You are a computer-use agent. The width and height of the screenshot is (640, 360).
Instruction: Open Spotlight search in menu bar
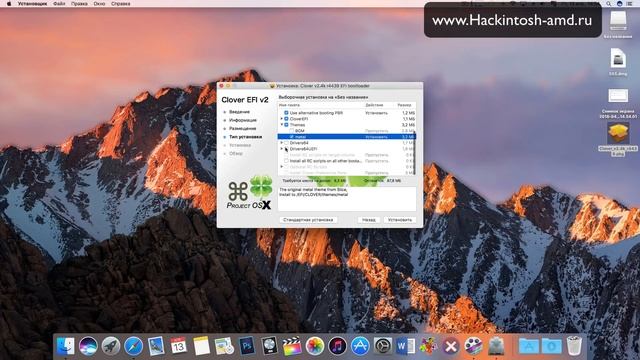609,4
